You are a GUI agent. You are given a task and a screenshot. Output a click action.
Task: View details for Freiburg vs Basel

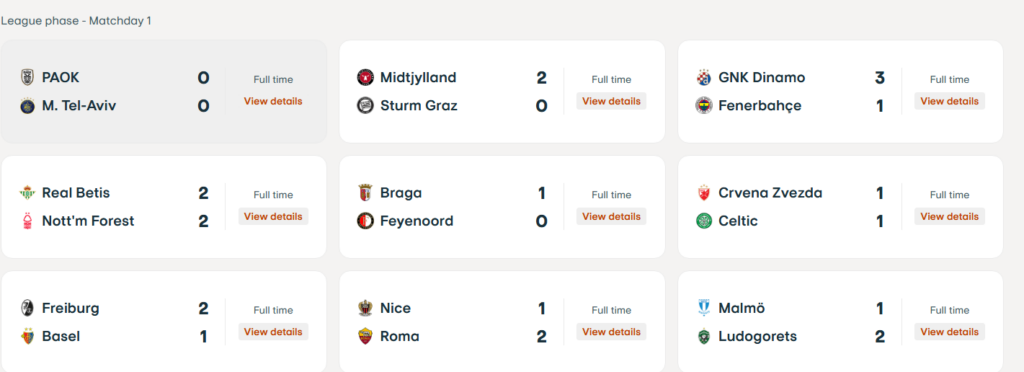tap(273, 332)
